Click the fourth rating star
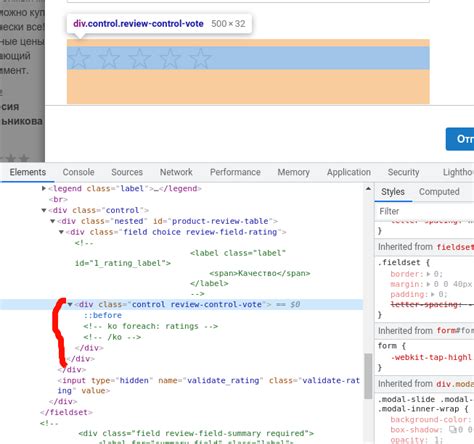The width and height of the screenshot is (474, 444). (170, 58)
